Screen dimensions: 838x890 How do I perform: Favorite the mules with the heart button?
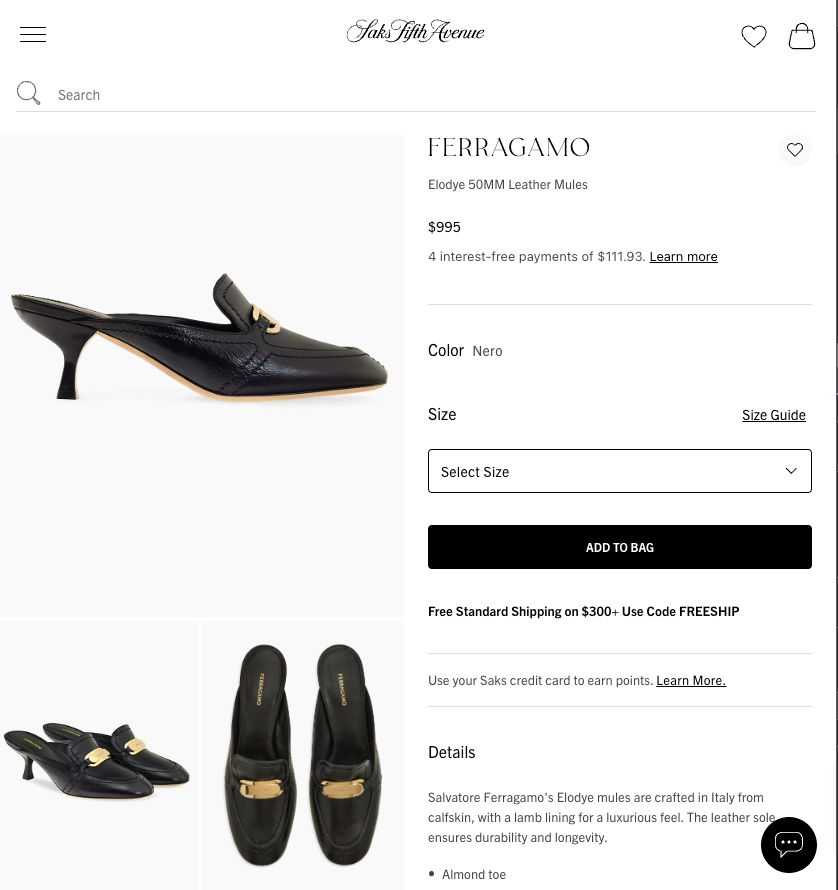pyautogui.click(x=795, y=149)
